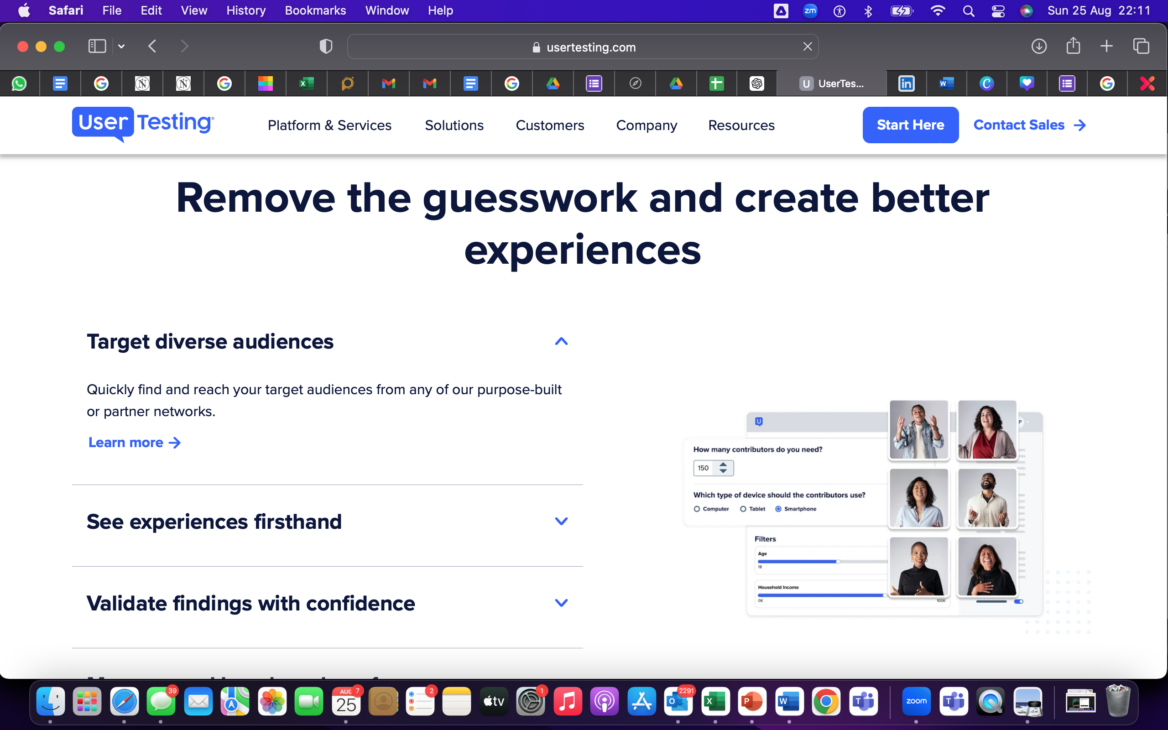The height and width of the screenshot is (730, 1168).
Task: Open the Bookmarks menu in menu bar
Action: pyautogui.click(x=315, y=10)
